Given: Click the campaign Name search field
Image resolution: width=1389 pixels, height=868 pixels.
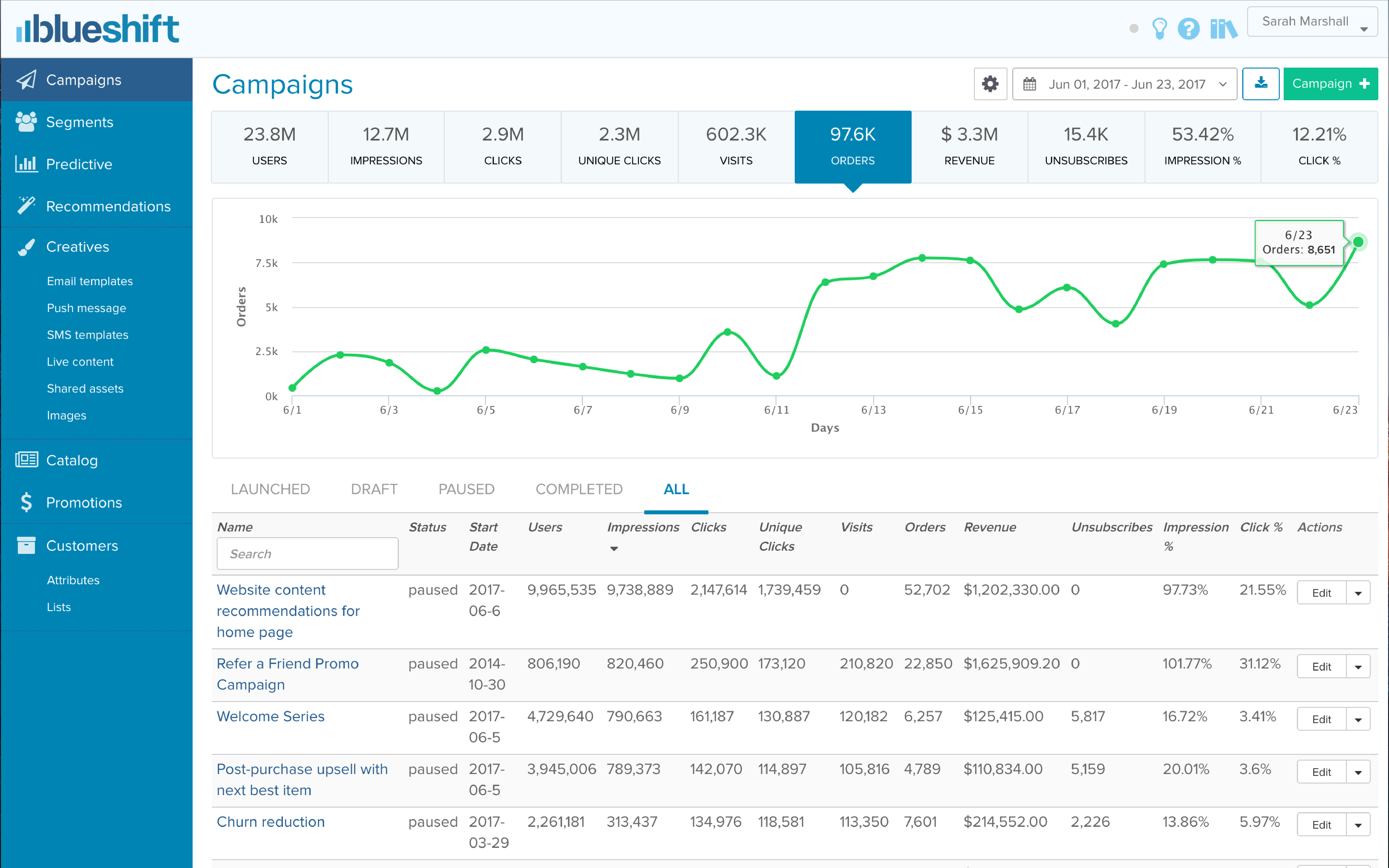Looking at the screenshot, I should (308, 553).
